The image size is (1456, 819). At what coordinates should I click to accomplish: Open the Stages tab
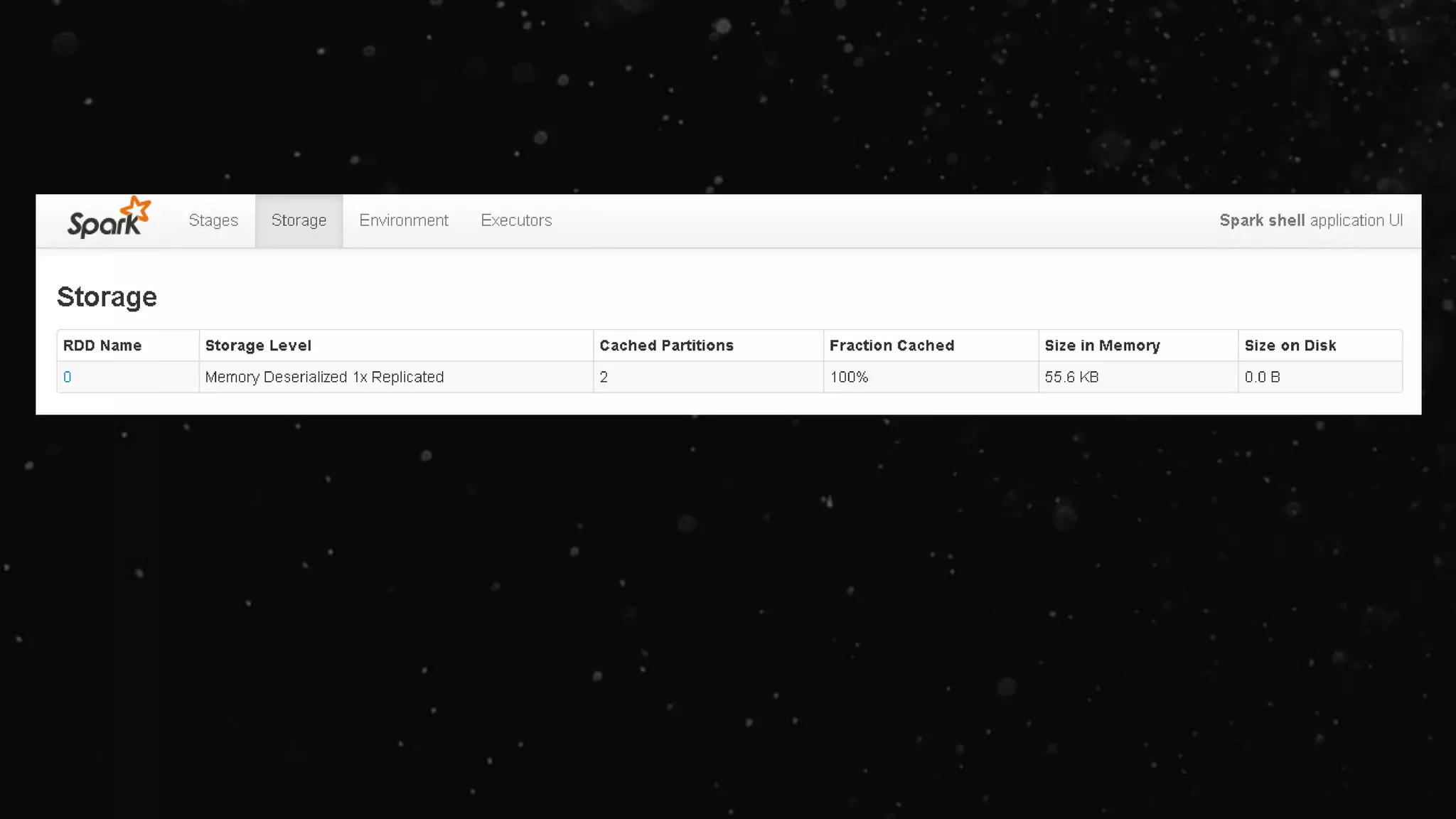coord(213,220)
